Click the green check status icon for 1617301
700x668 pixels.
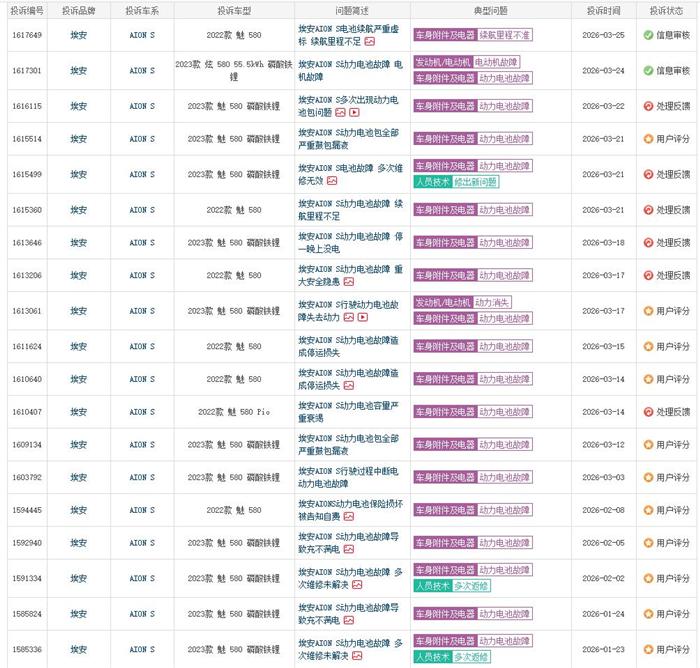tap(648, 71)
